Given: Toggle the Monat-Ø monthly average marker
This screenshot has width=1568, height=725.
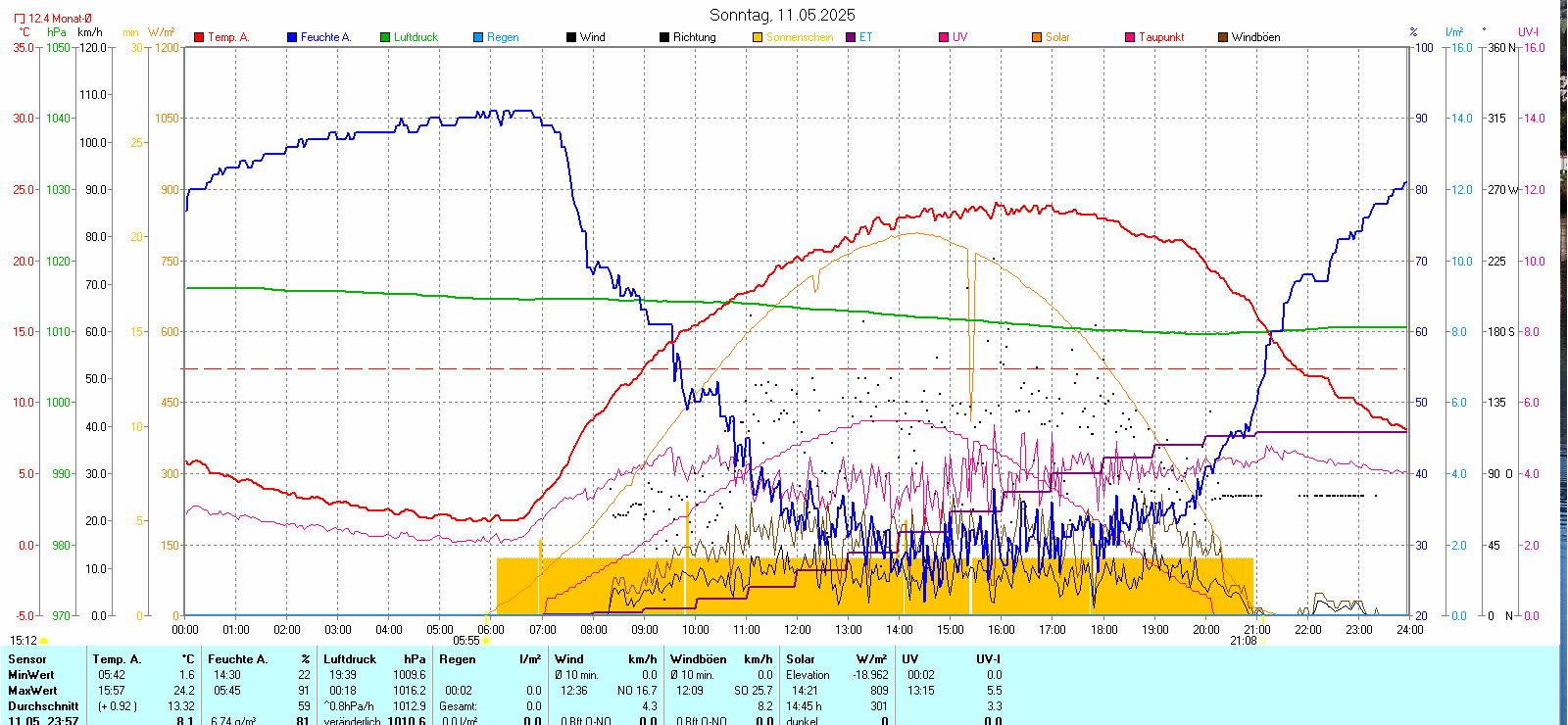Looking at the screenshot, I should 20,19.
